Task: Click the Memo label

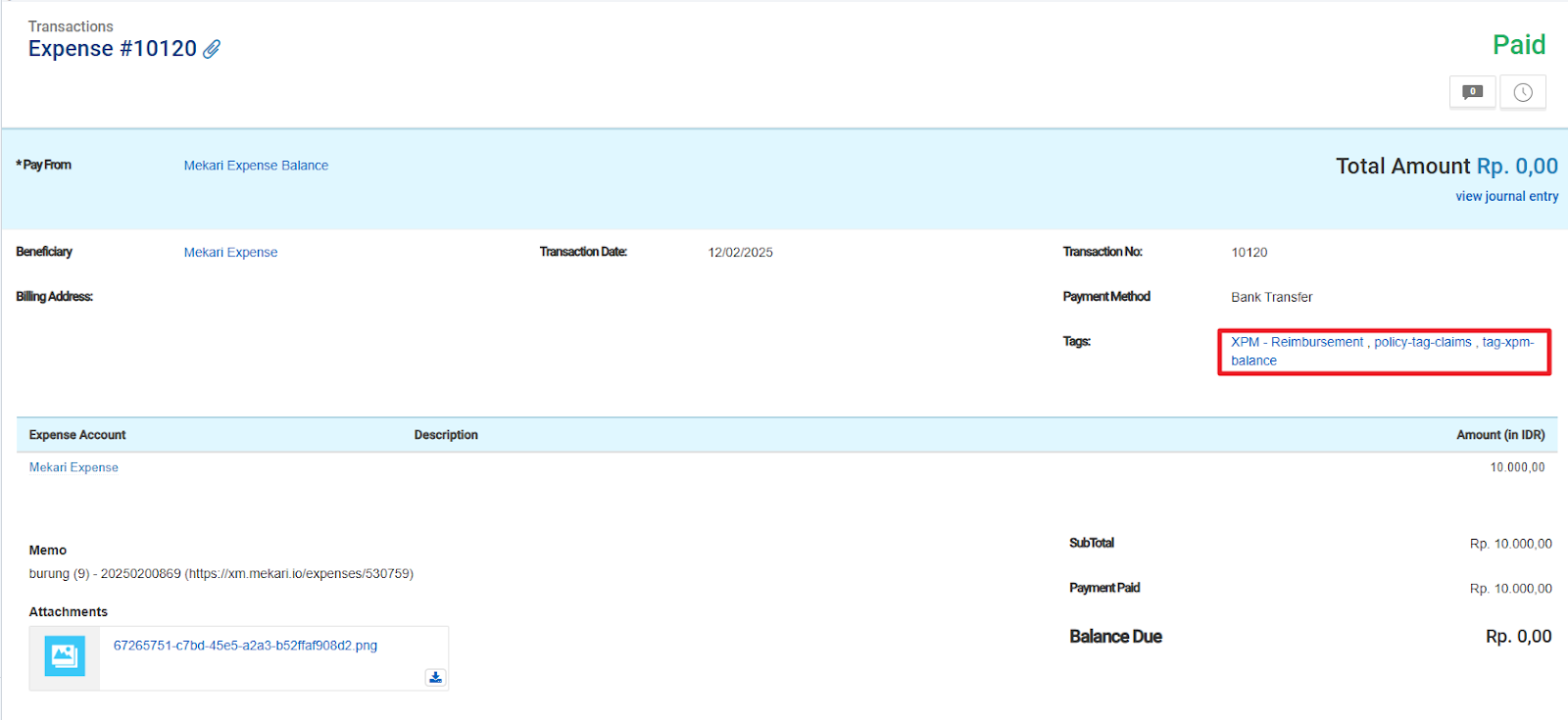Action: 48,551
